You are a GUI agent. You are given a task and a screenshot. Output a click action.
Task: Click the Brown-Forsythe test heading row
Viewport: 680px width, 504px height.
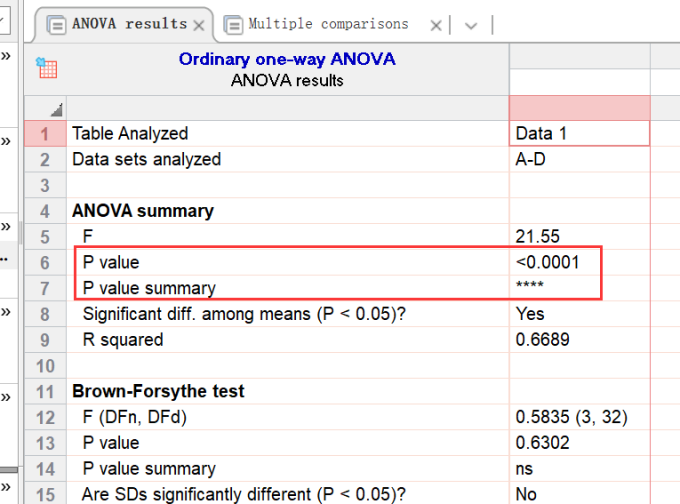[158, 391]
